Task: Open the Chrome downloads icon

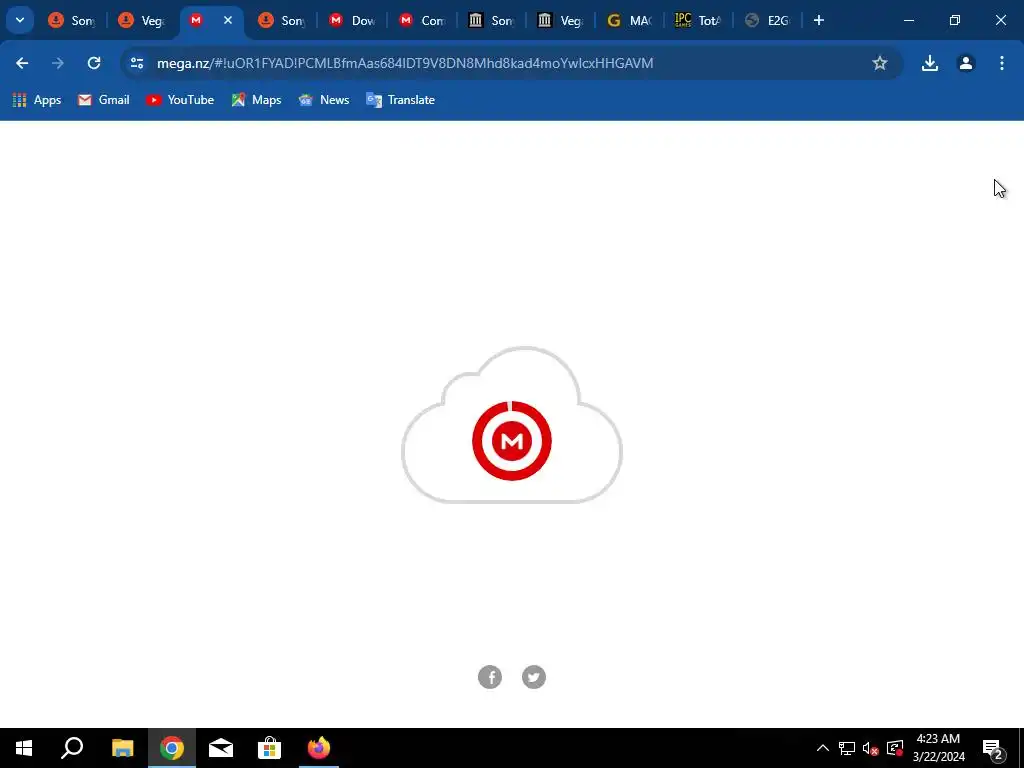Action: tap(930, 63)
